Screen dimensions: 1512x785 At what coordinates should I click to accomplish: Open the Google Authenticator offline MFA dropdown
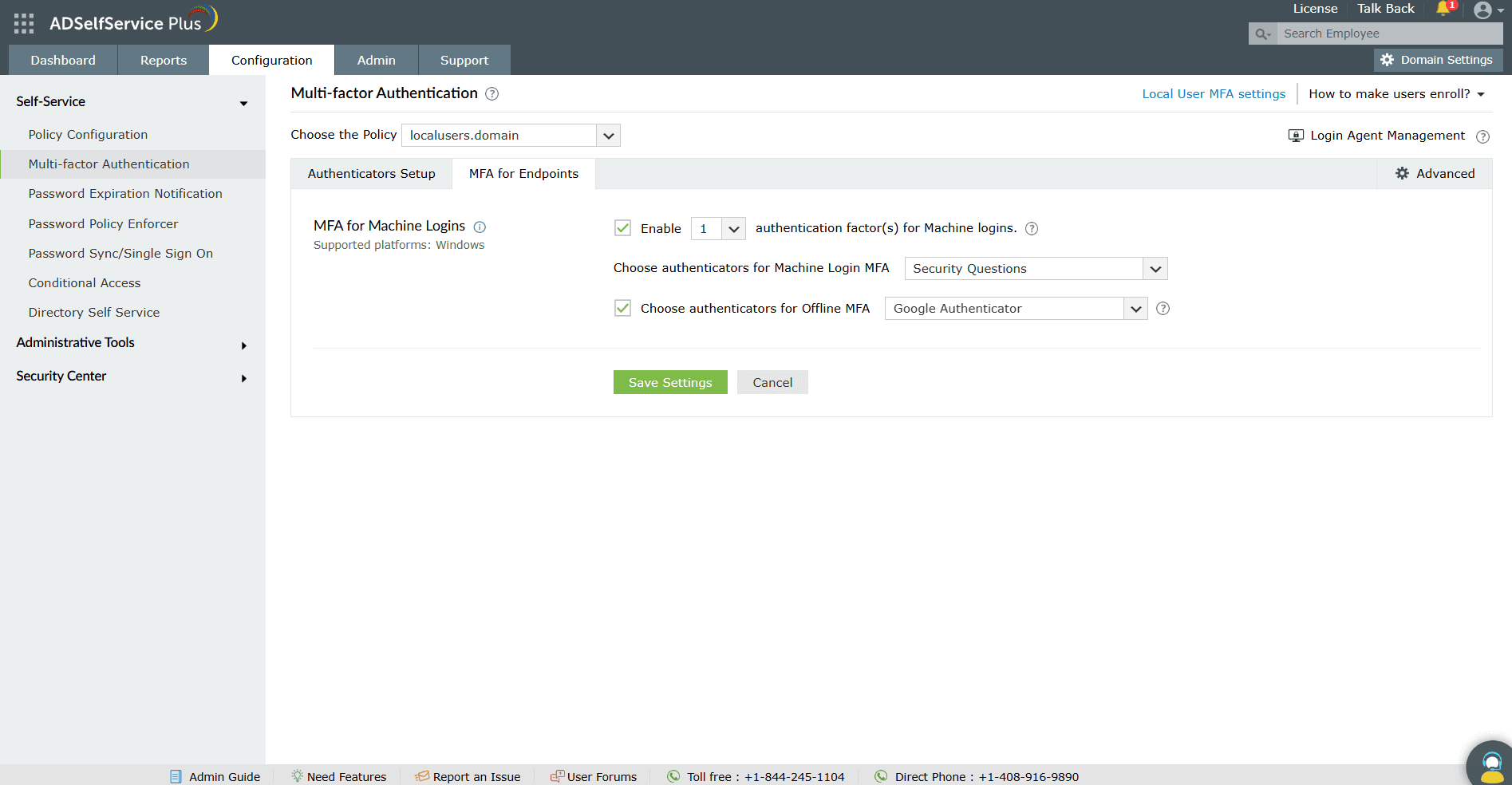[x=1135, y=308]
